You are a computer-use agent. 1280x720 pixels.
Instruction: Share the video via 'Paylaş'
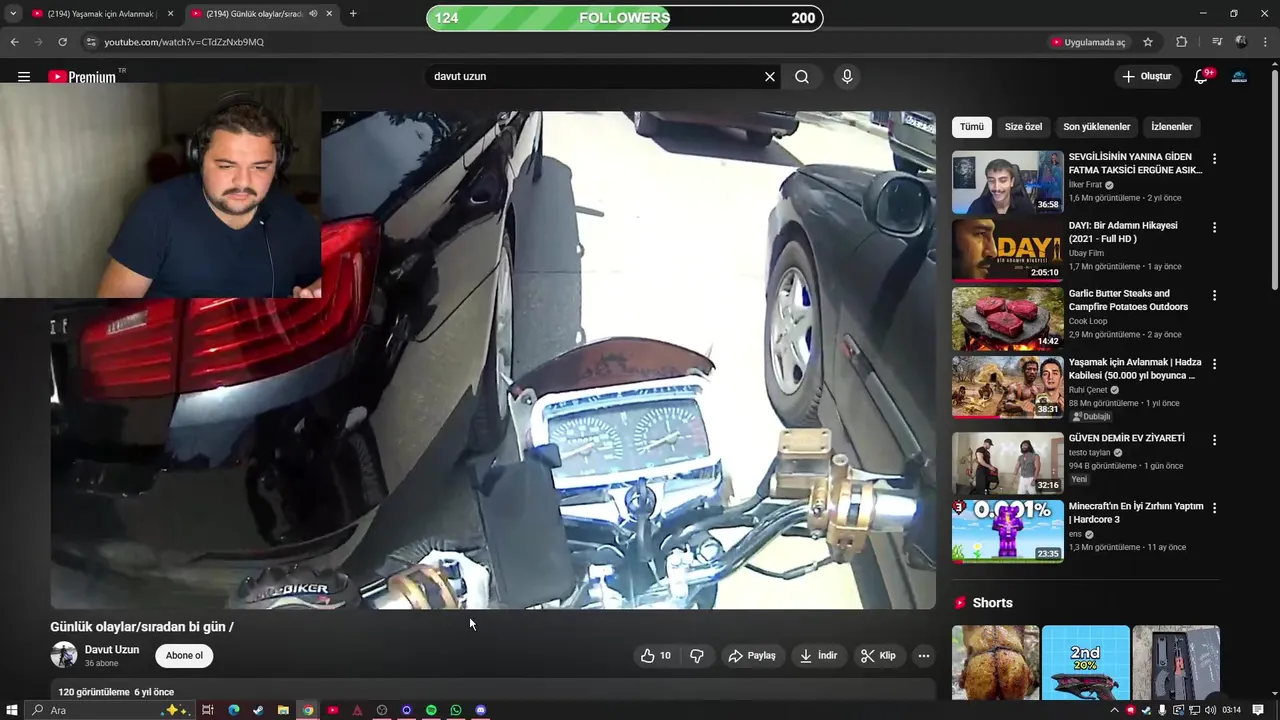(x=752, y=656)
